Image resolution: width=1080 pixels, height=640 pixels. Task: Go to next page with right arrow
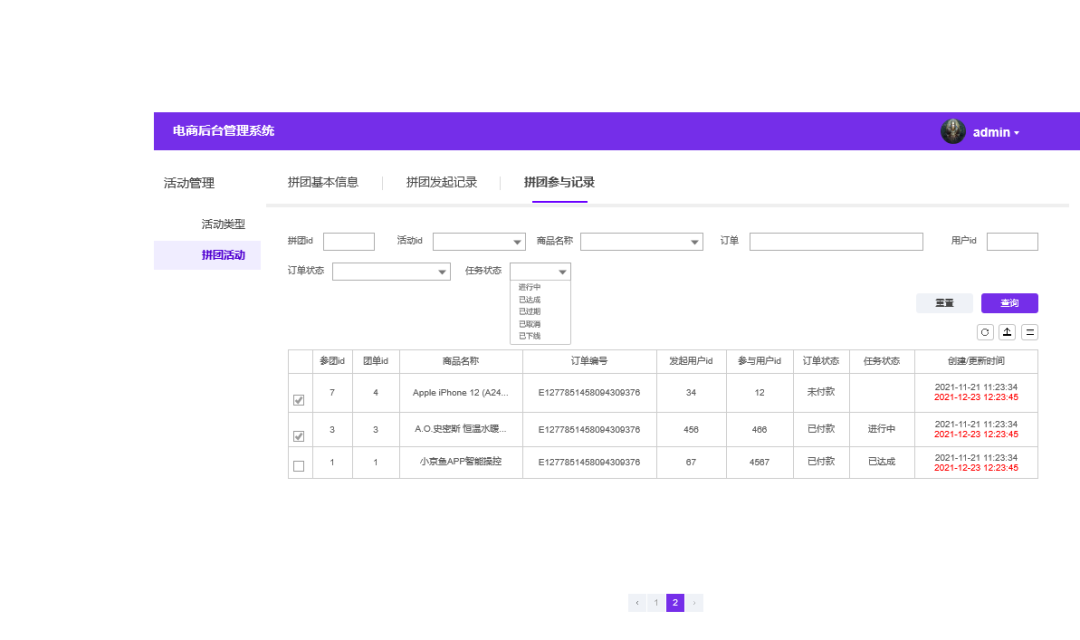[x=694, y=603]
